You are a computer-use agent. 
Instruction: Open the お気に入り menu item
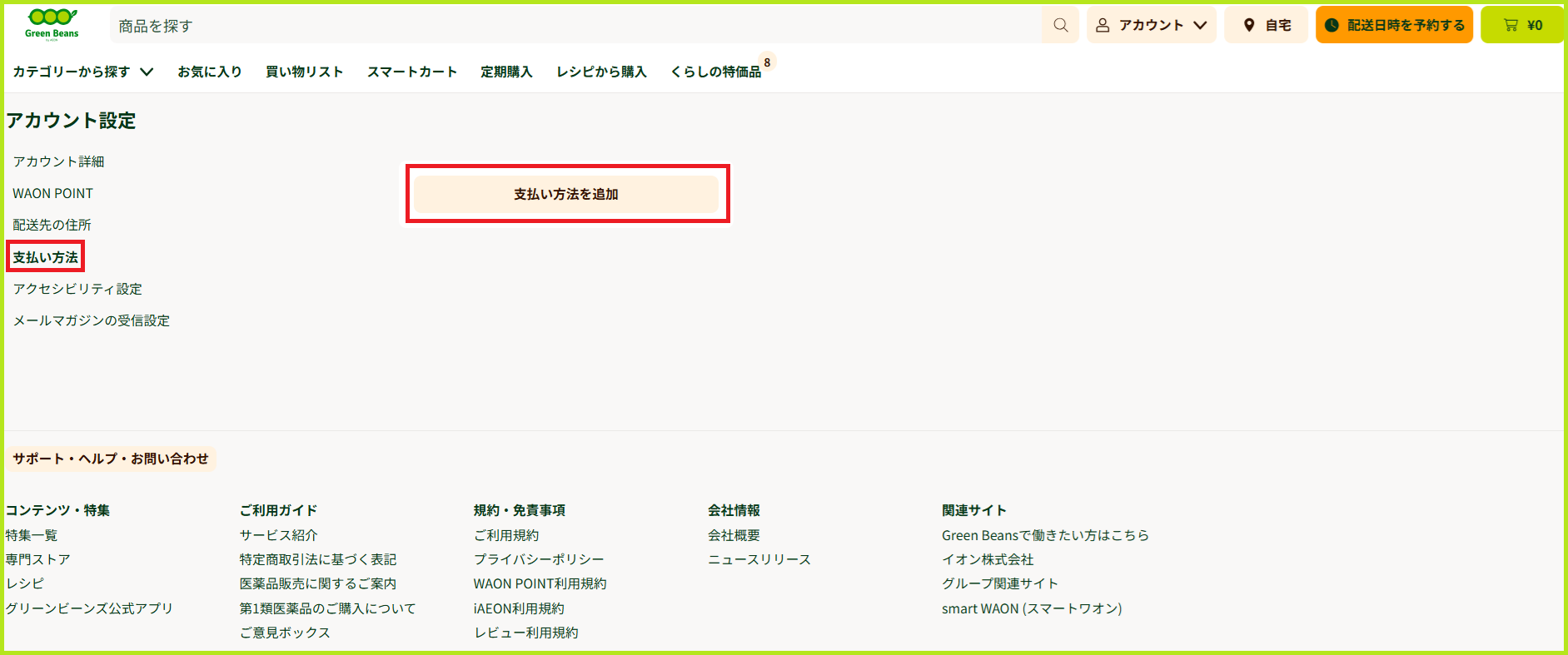coord(209,72)
